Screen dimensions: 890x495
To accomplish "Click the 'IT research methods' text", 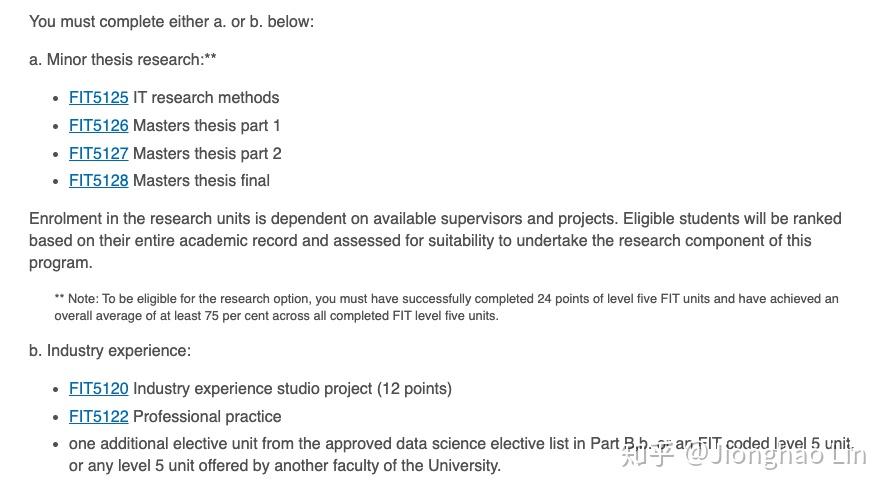I will pos(206,98).
